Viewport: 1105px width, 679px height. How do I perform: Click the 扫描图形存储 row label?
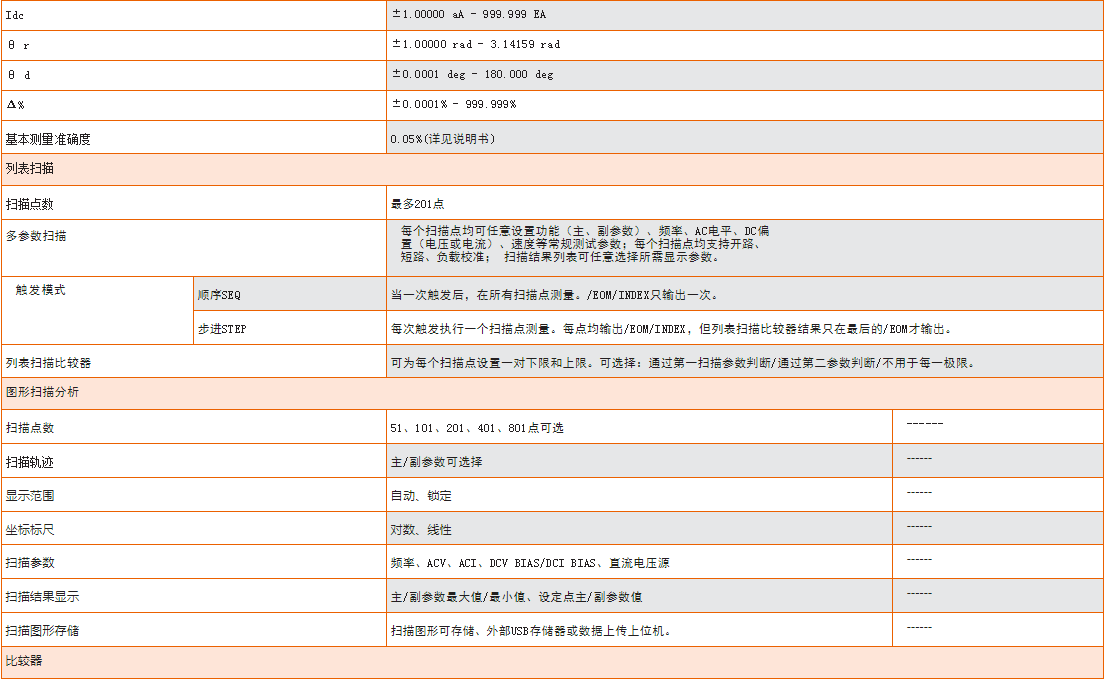[x=42, y=631]
